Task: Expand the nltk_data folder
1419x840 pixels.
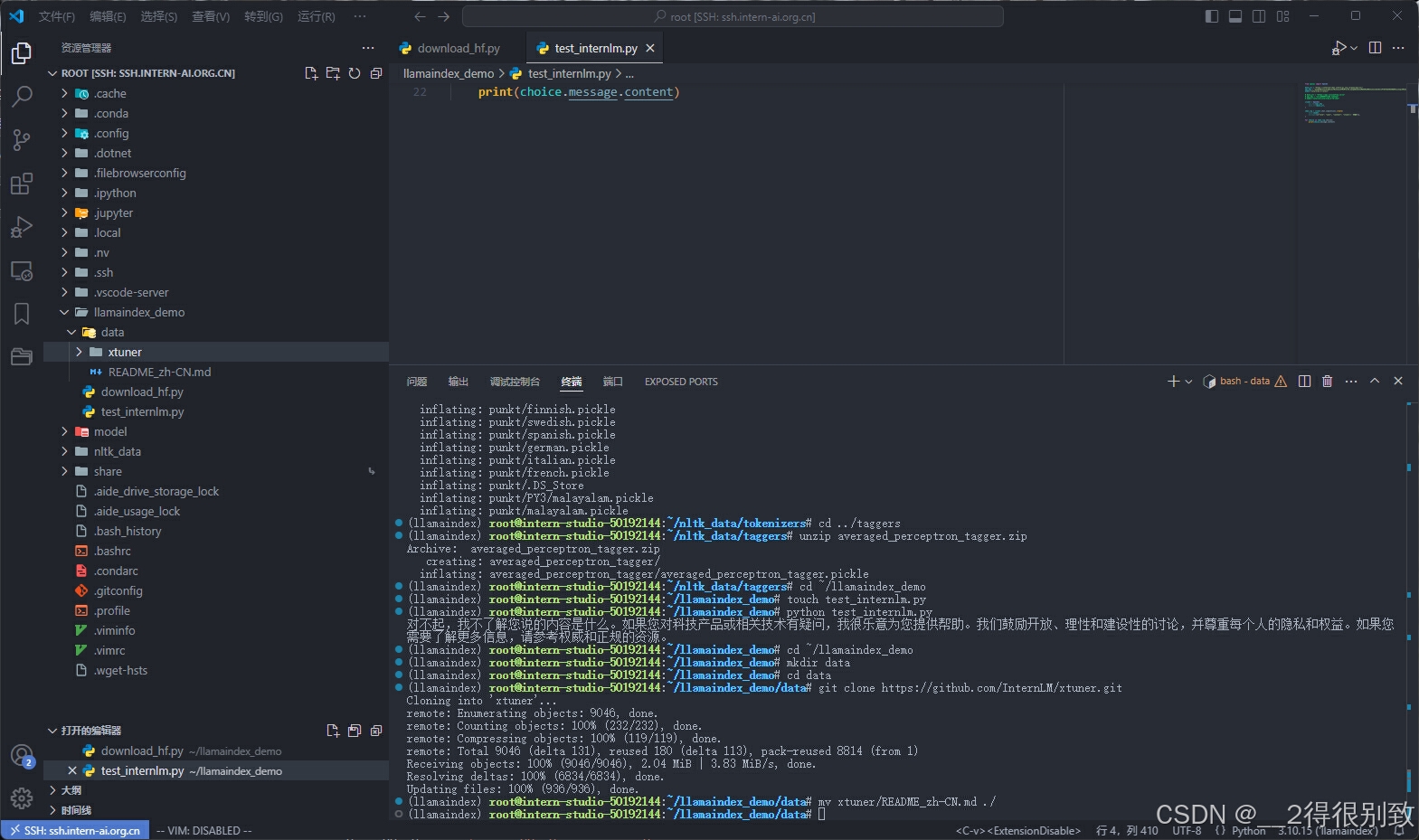Action: (64, 451)
